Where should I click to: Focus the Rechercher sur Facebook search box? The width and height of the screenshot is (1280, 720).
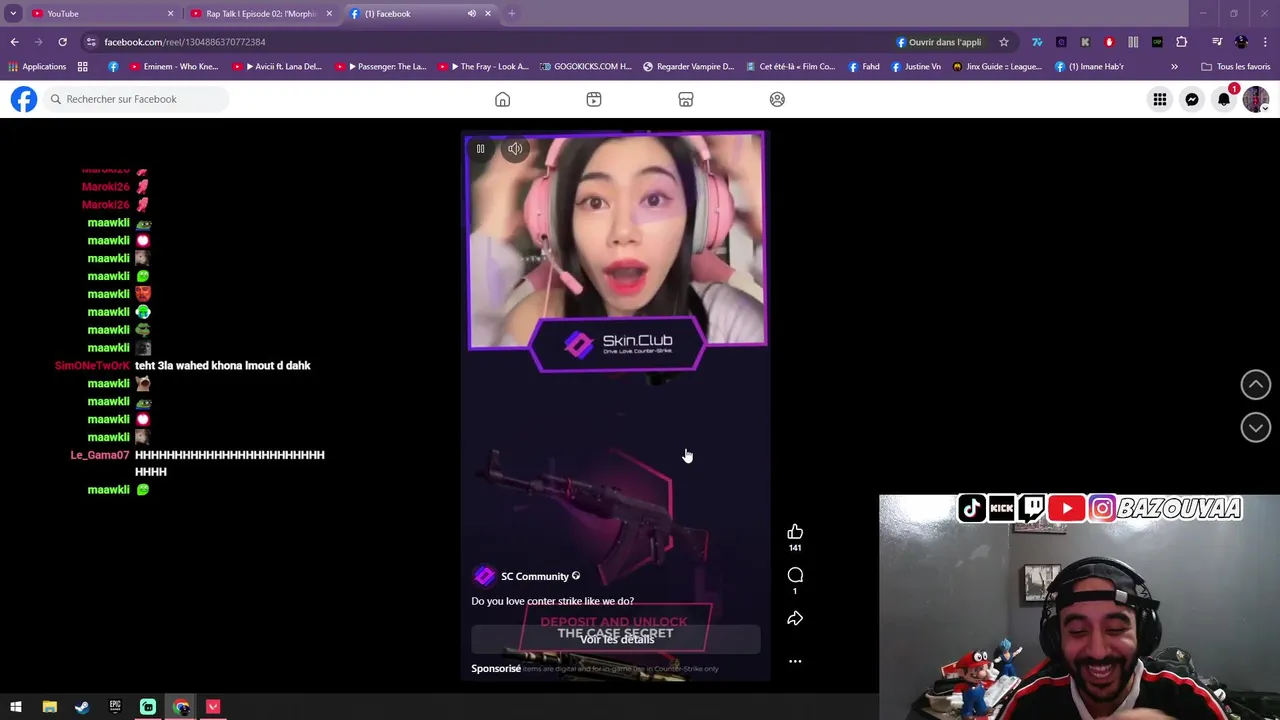[136, 99]
